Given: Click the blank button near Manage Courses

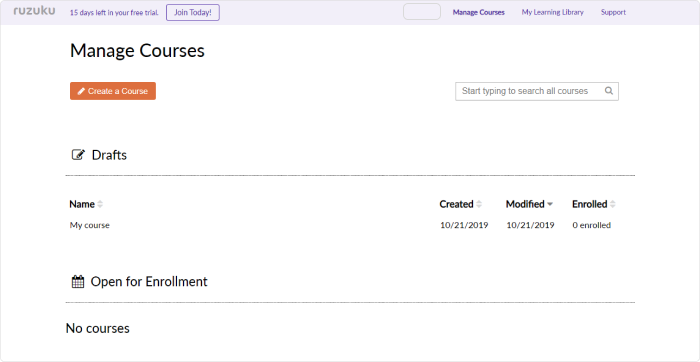Looking at the screenshot, I should pos(422,12).
